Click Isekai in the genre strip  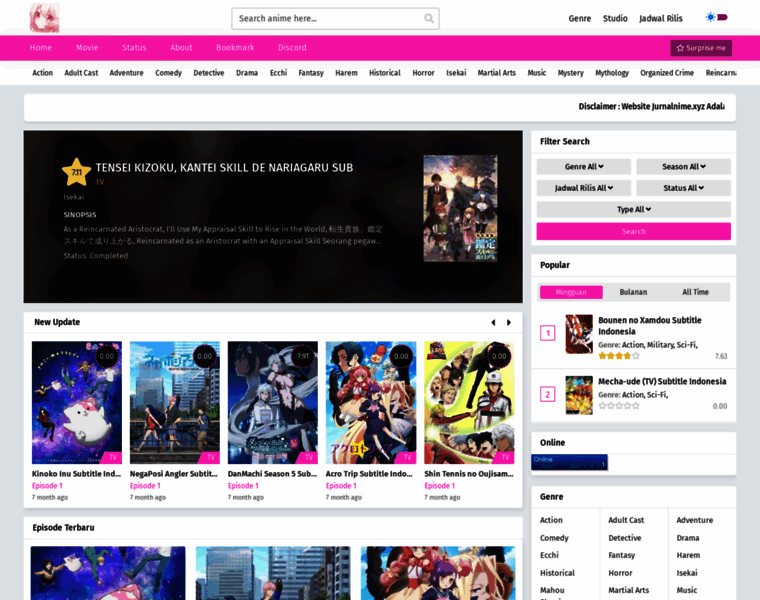(456, 73)
